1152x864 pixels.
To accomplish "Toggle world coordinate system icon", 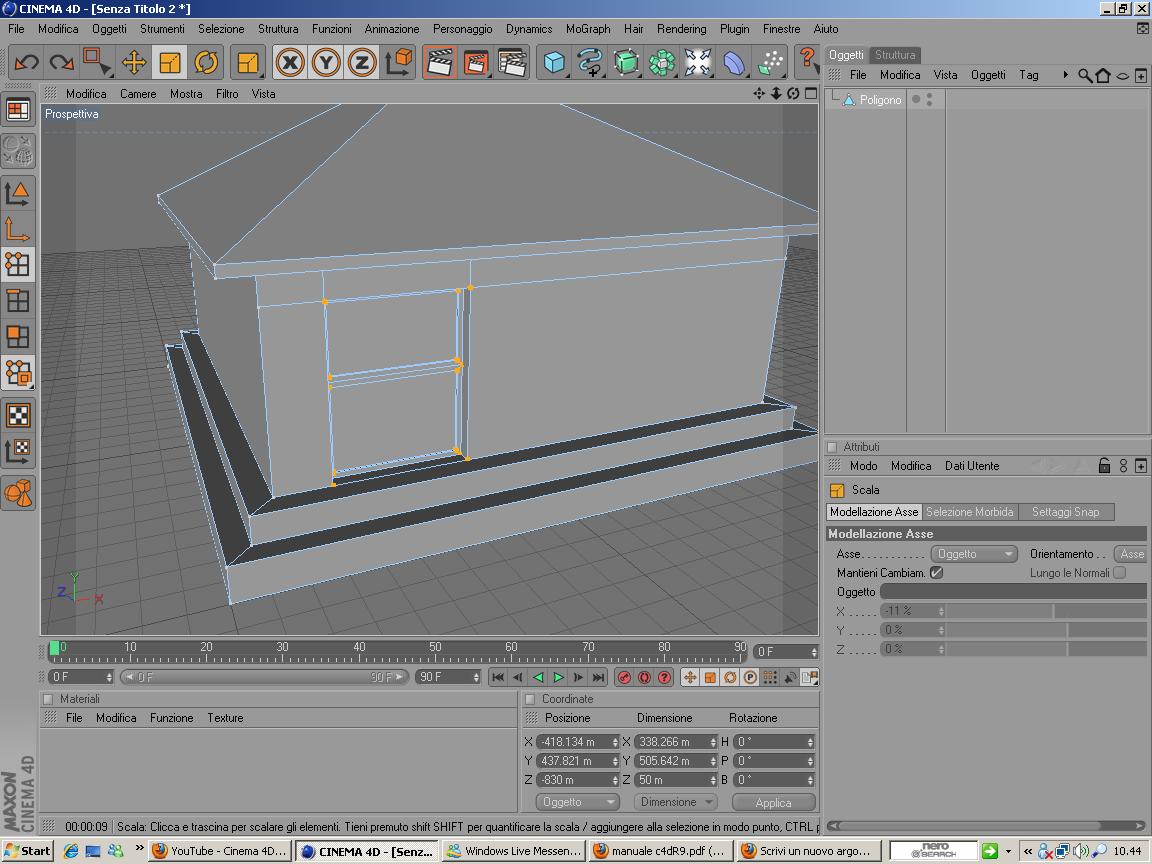I will click(399, 62).
